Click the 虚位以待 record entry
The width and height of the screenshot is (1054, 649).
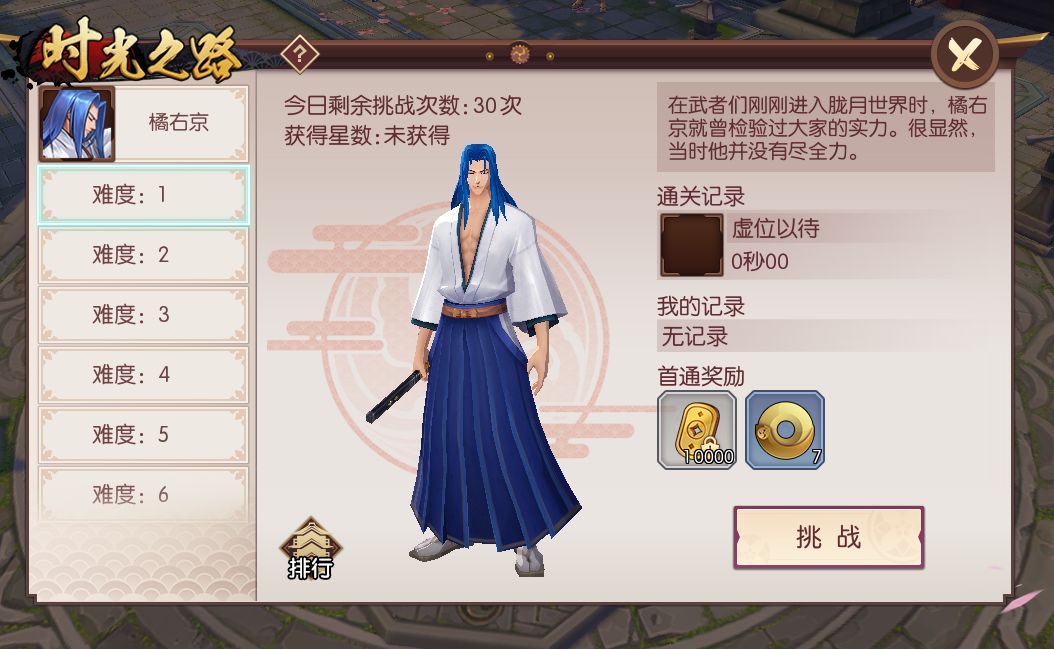coord(774,229)
